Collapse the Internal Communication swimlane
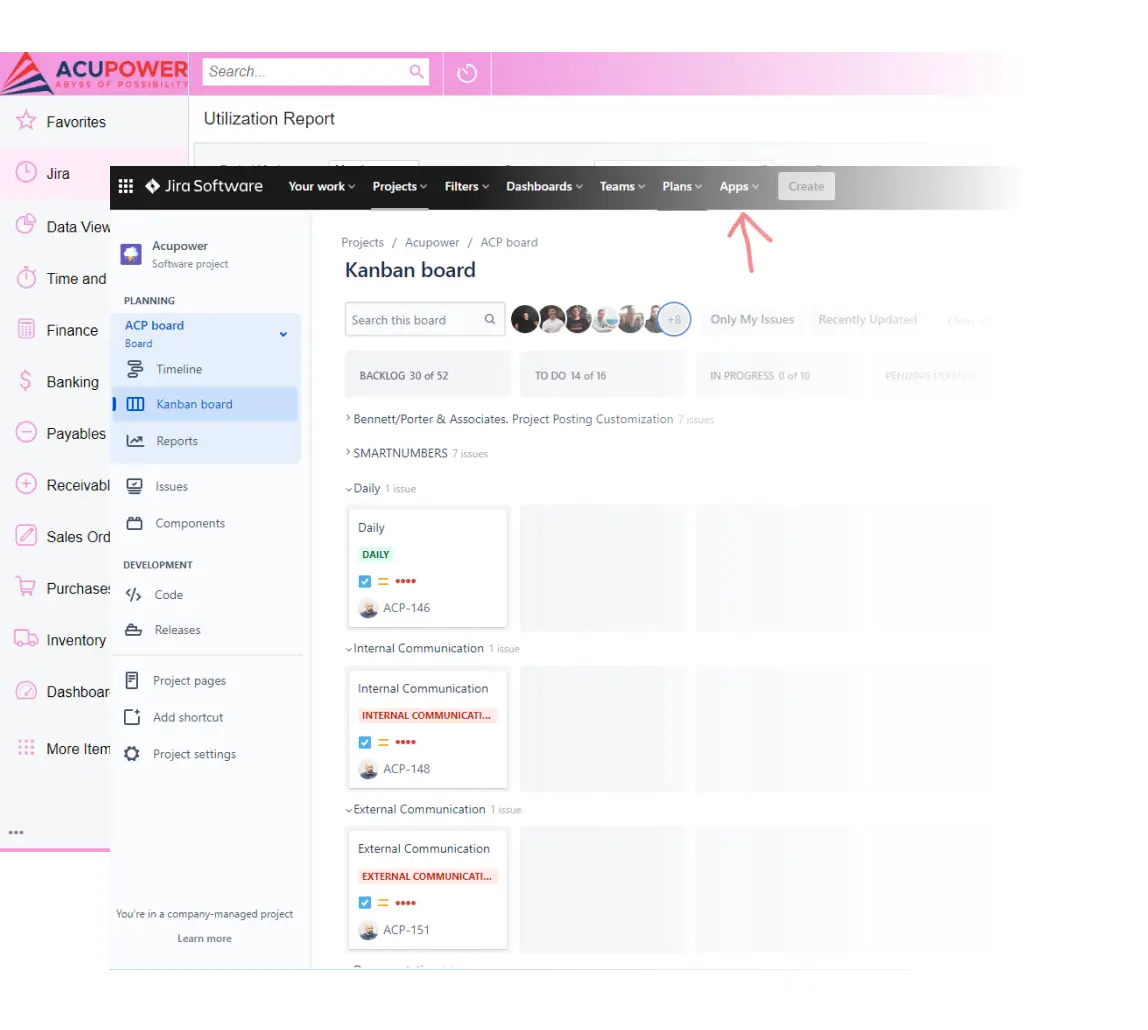Image resolution: width=1148 pixels, height=1030 pixels. pyautogui.click(x=347, y=649)
